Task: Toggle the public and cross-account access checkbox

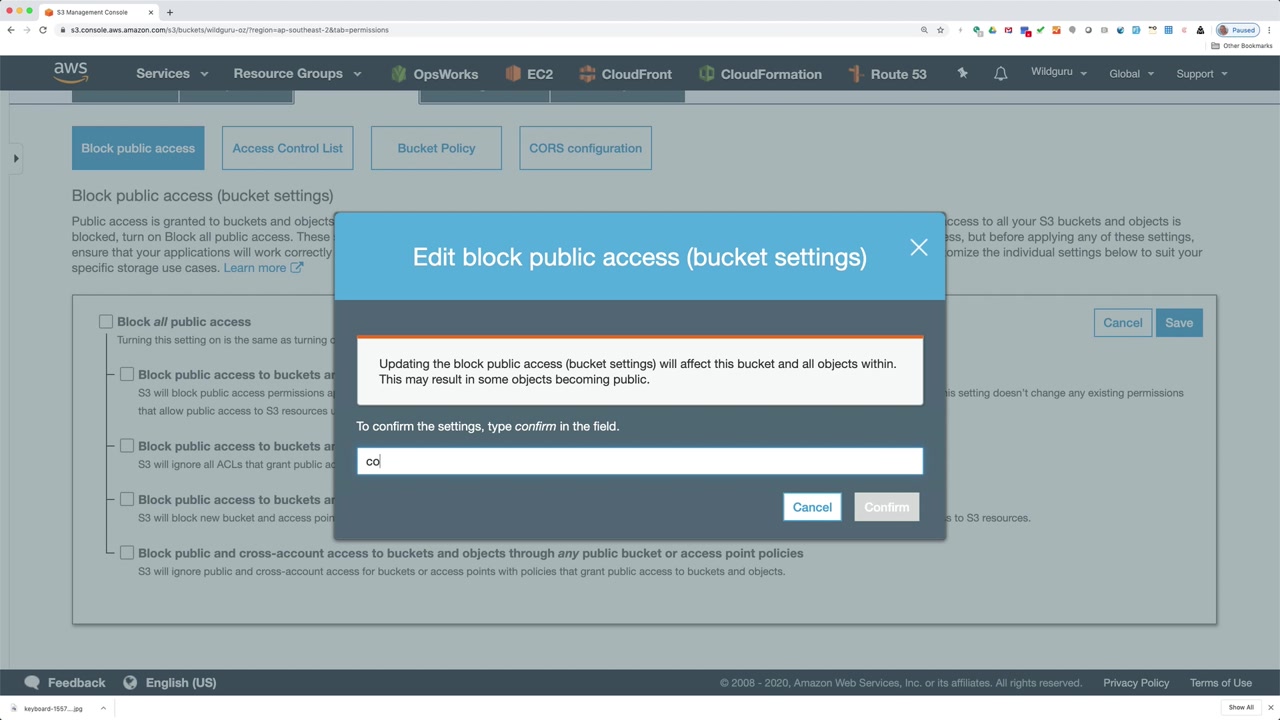Action: [x=127, y=552]
